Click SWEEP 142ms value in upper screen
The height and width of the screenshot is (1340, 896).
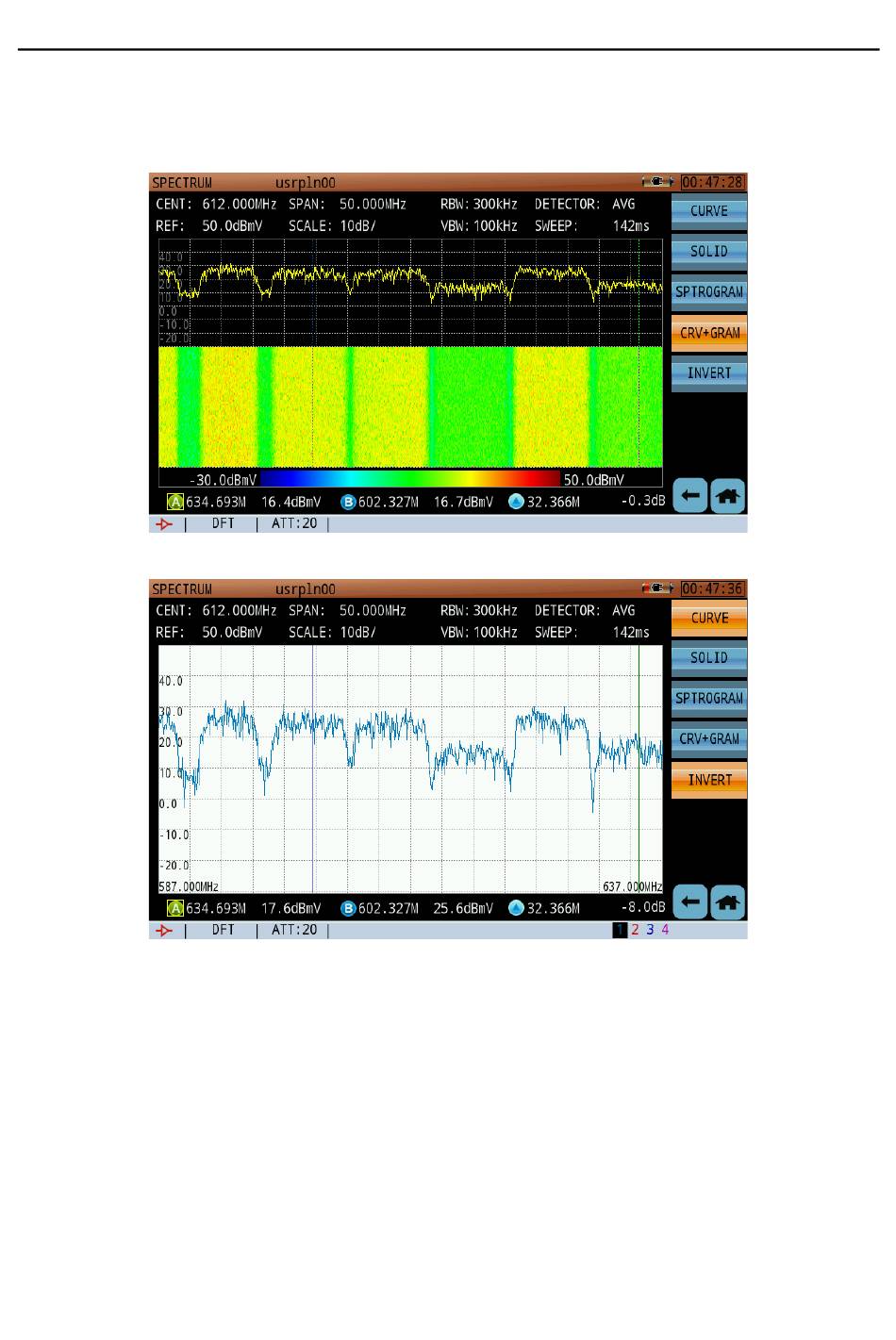[x=631, y=226]
